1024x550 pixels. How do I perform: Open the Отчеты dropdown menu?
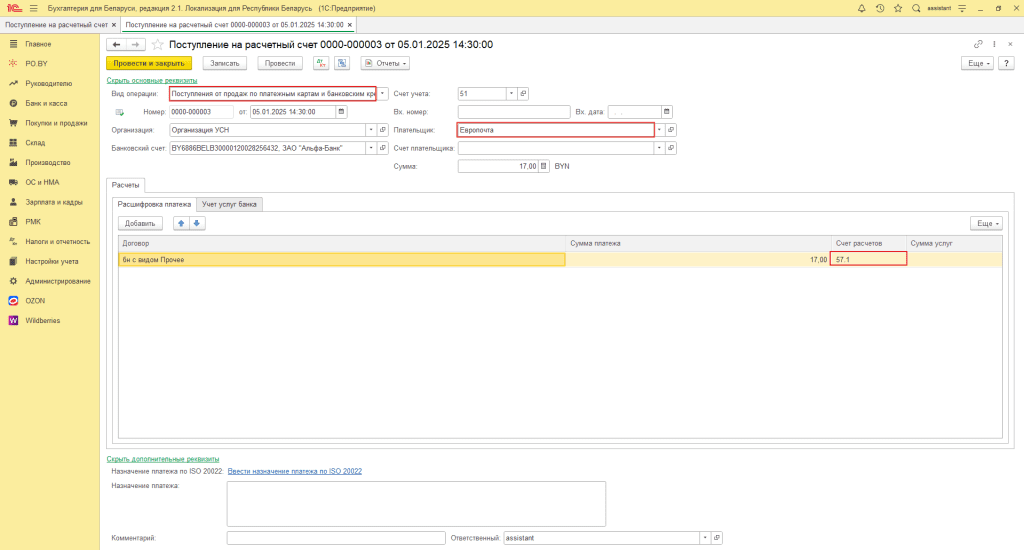[385, 63]
